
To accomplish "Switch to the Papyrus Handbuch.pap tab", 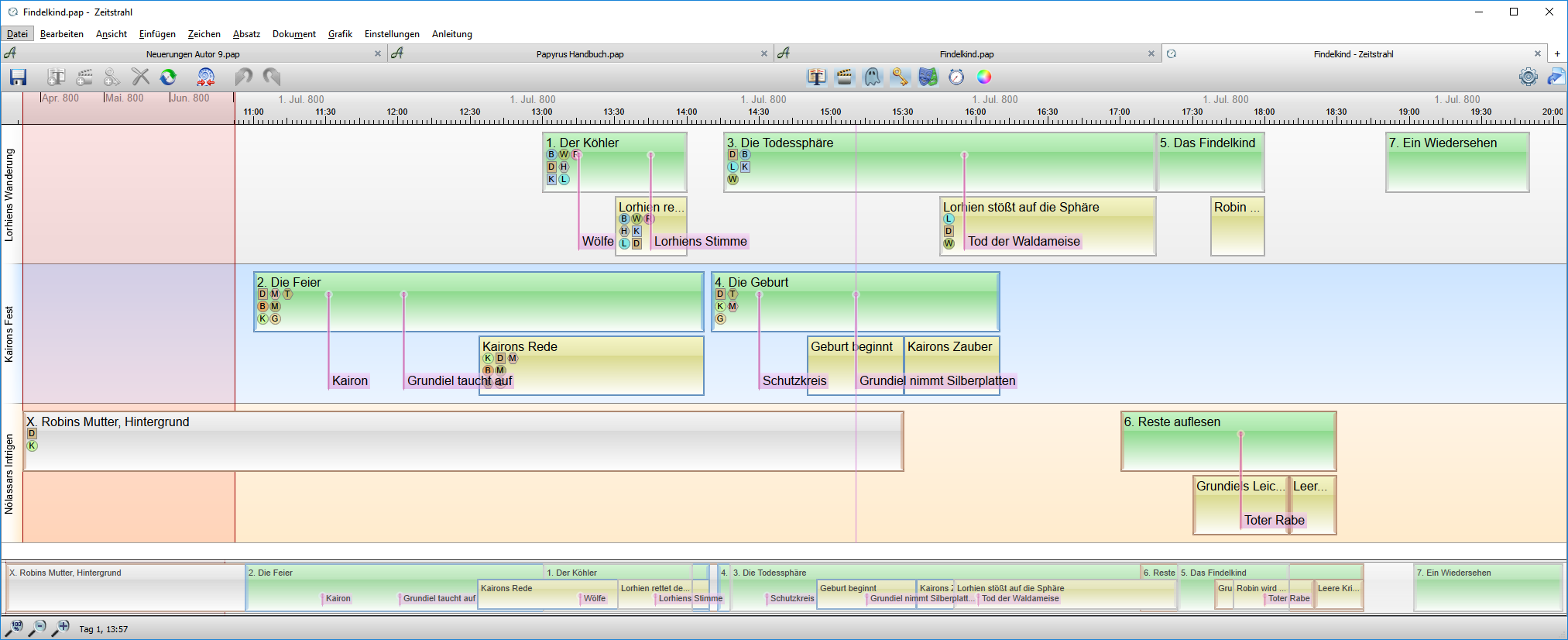I will [x=579, y=54].
